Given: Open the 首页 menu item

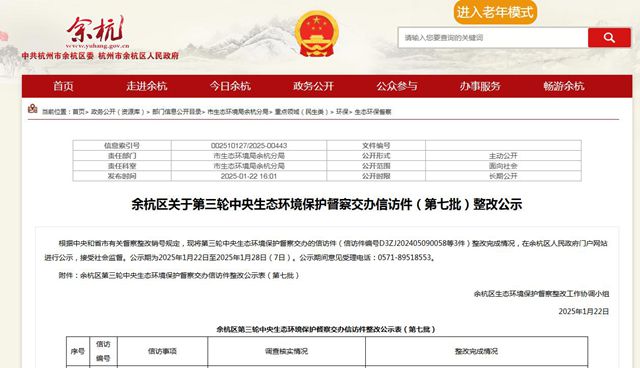Looking at the screenshot, I should tap(63, 86).
